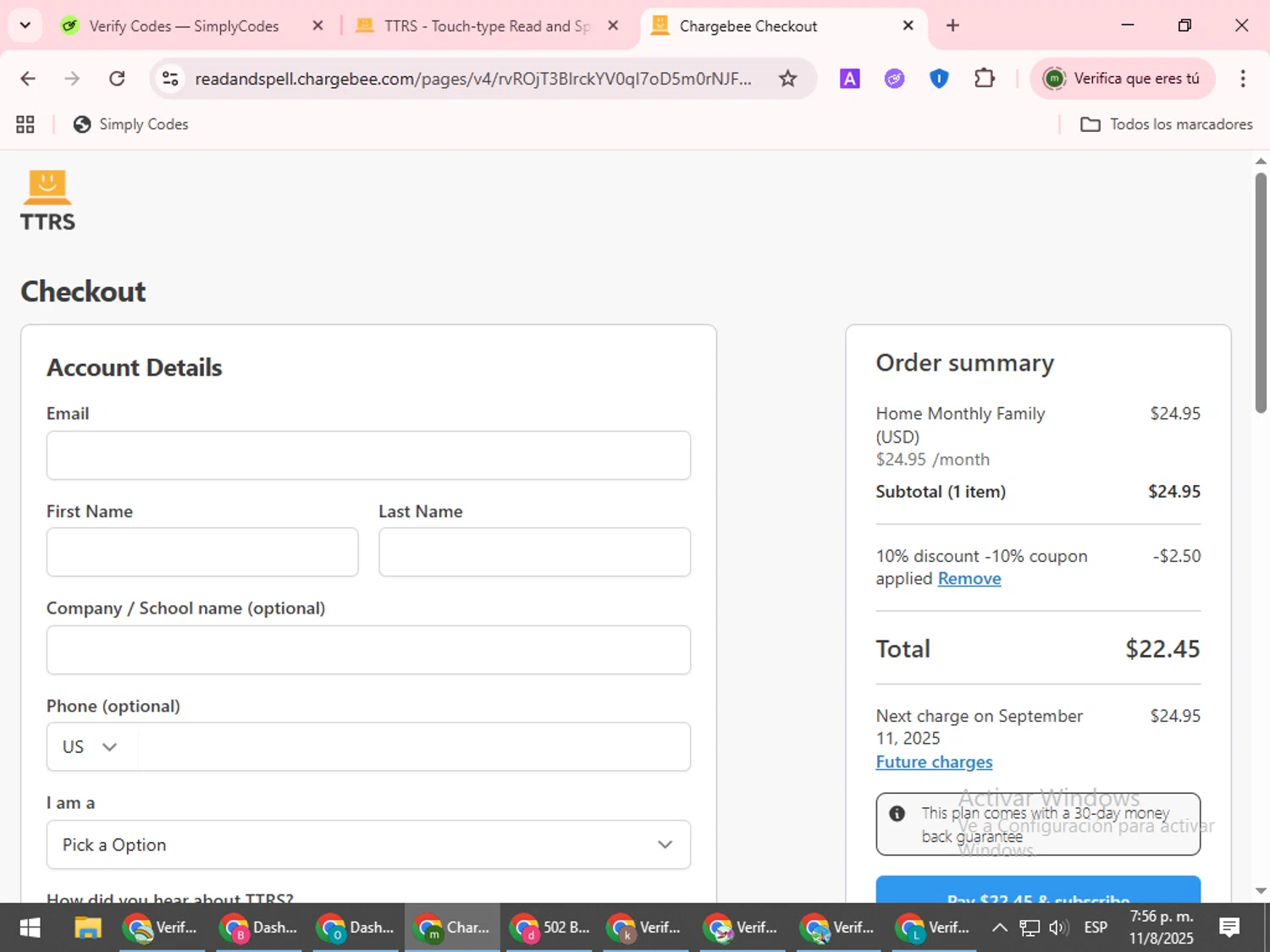
Task: Click the info icon in guarantee notice
Action: coord(897,813)
